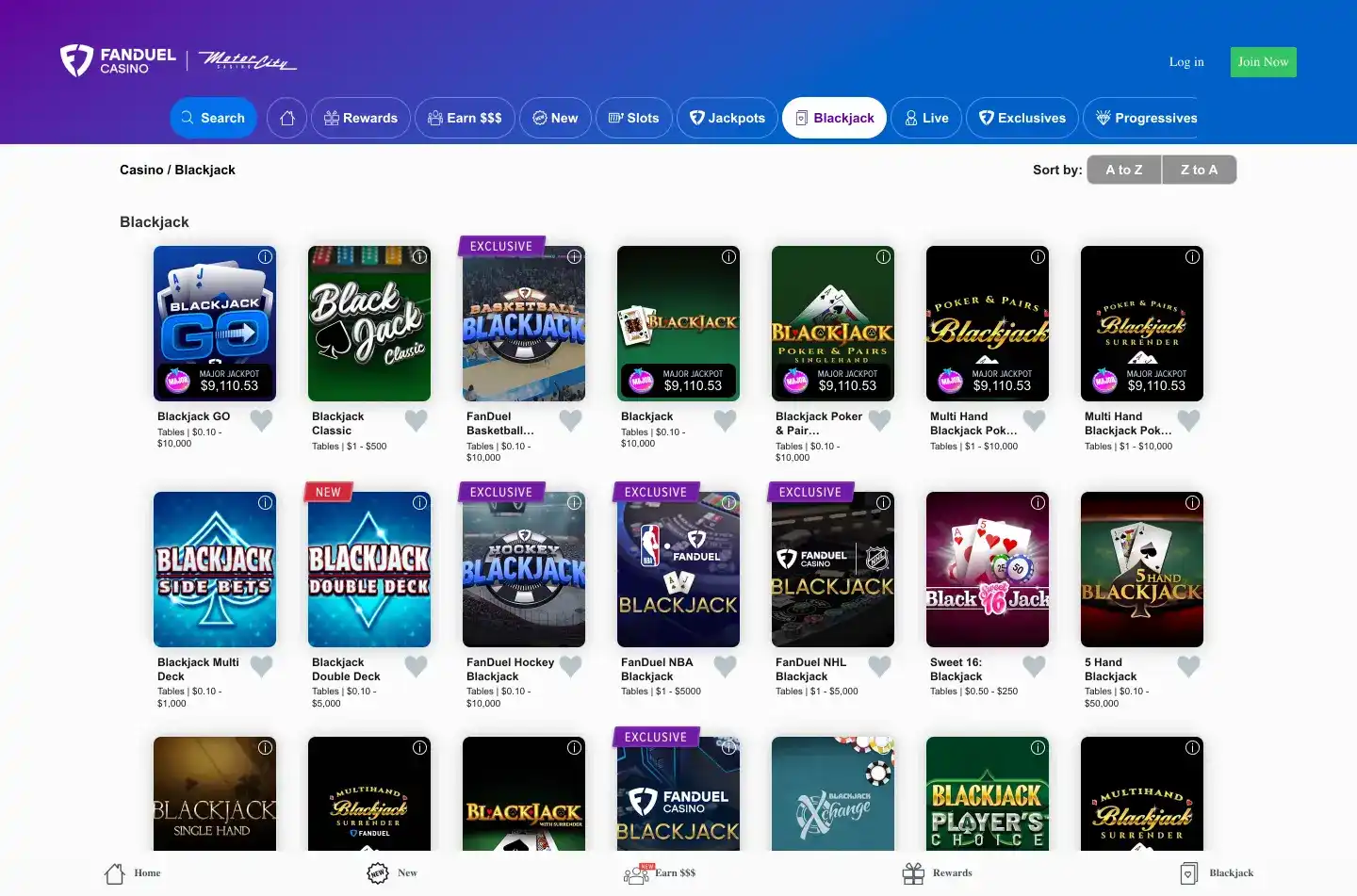Click the Casino breadcrumb link
Viewport: 1357px width, 896px height.
click(x=141, y=170)
